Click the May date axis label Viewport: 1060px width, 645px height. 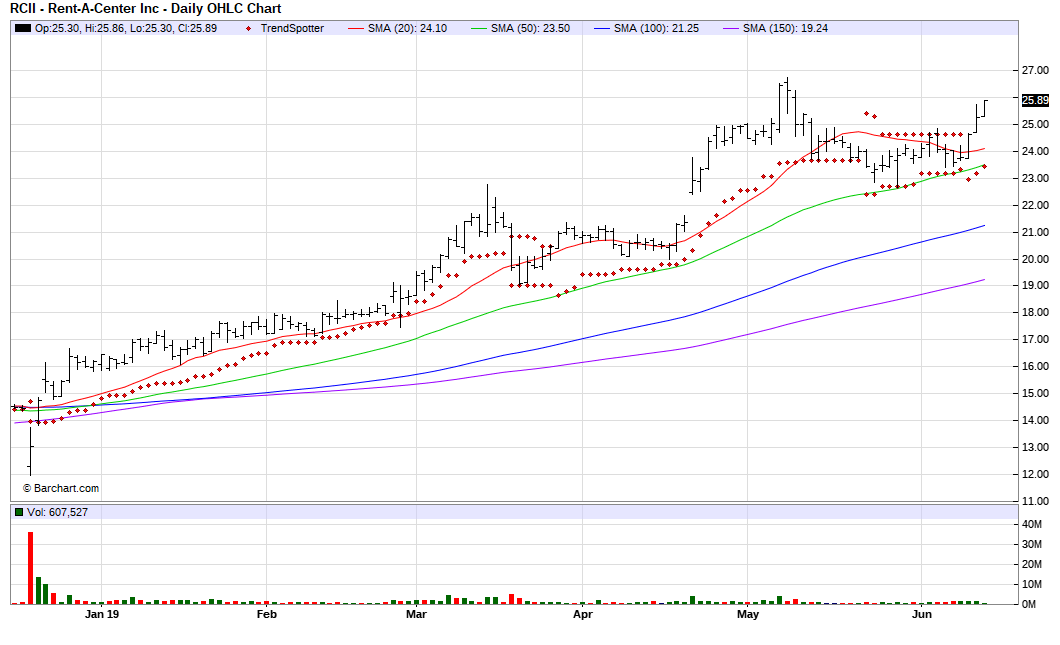(748, 614)
